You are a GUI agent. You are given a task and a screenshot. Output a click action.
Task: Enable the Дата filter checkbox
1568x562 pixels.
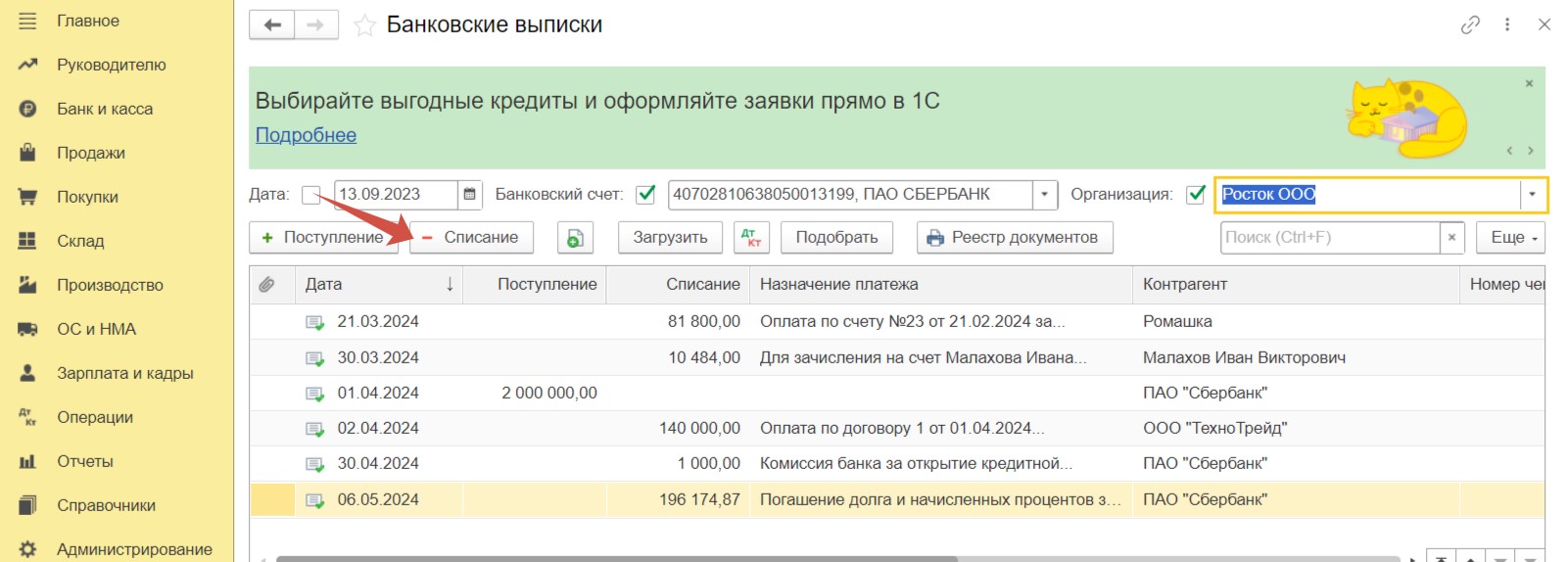point(311,195)
